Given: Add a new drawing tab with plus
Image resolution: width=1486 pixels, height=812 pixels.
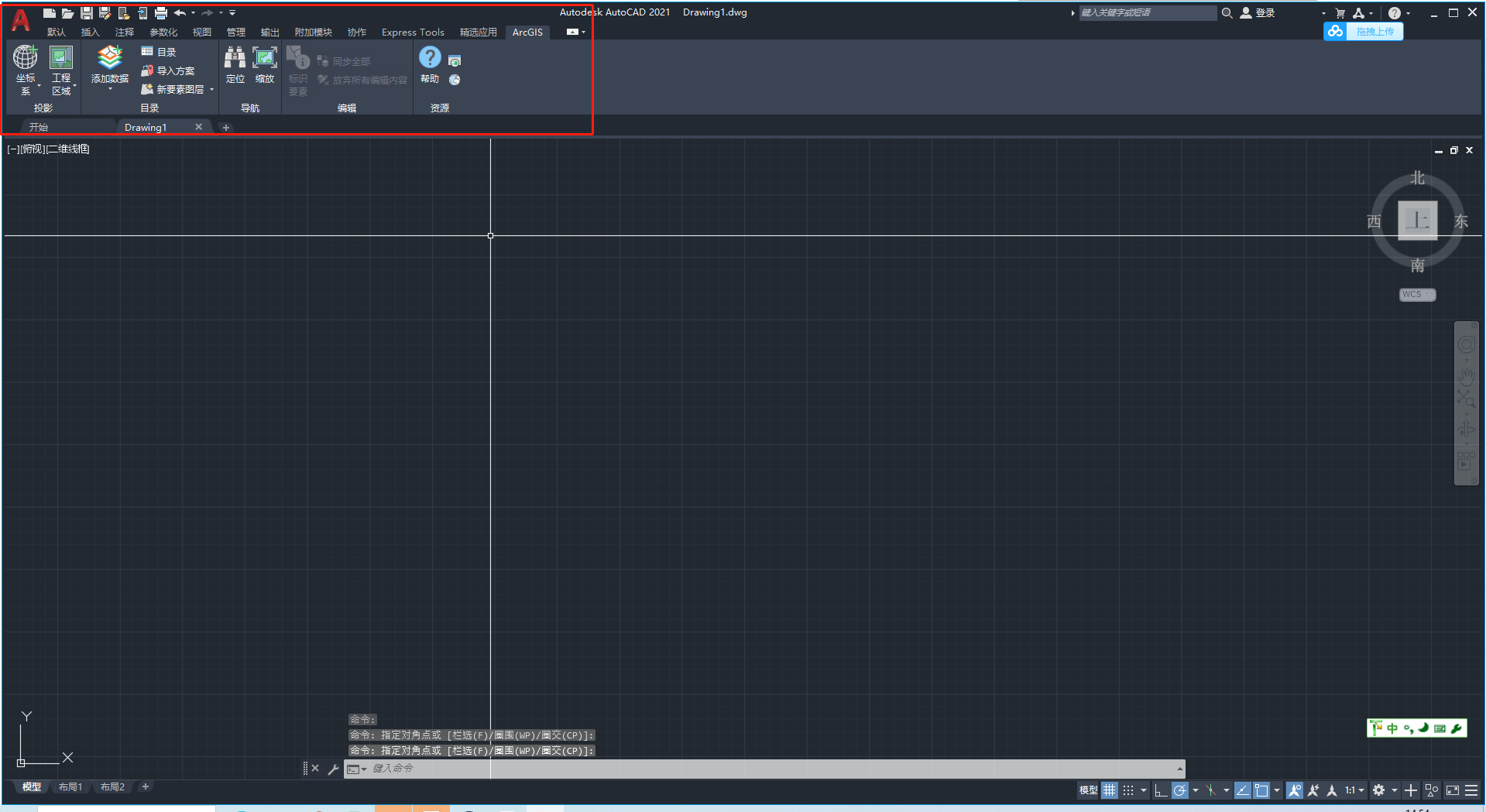Looking at the screenshot, I should (226, 128).
